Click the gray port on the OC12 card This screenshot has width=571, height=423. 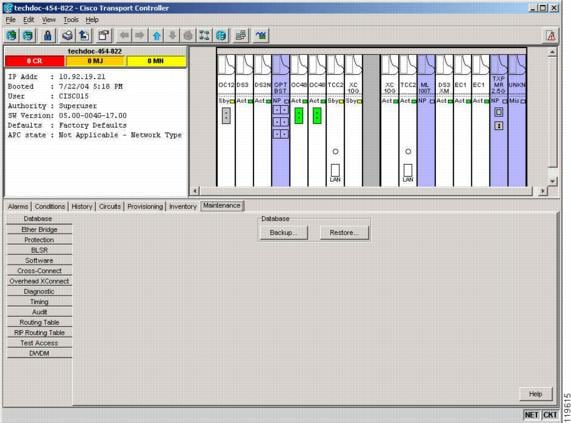[x=226, y=116]
